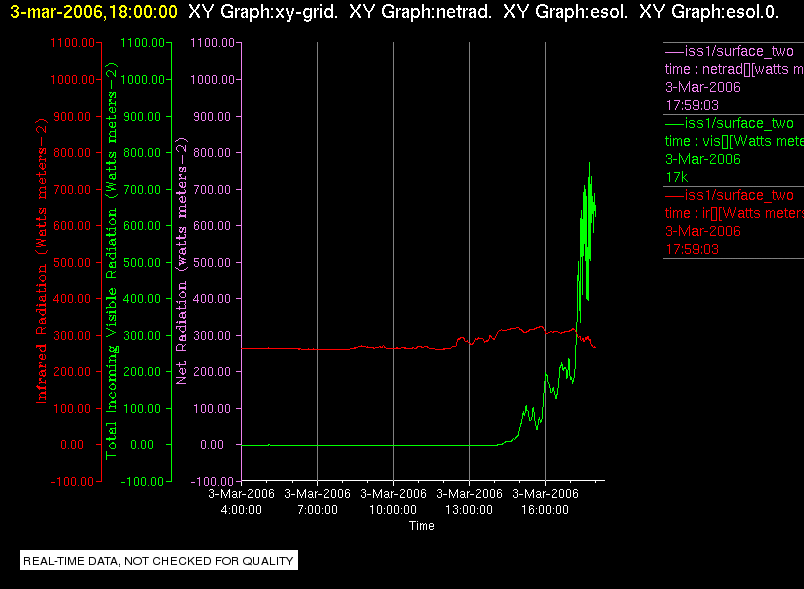Click the time : vis legend line
This screenshot has width=804, height=589.
734,141
